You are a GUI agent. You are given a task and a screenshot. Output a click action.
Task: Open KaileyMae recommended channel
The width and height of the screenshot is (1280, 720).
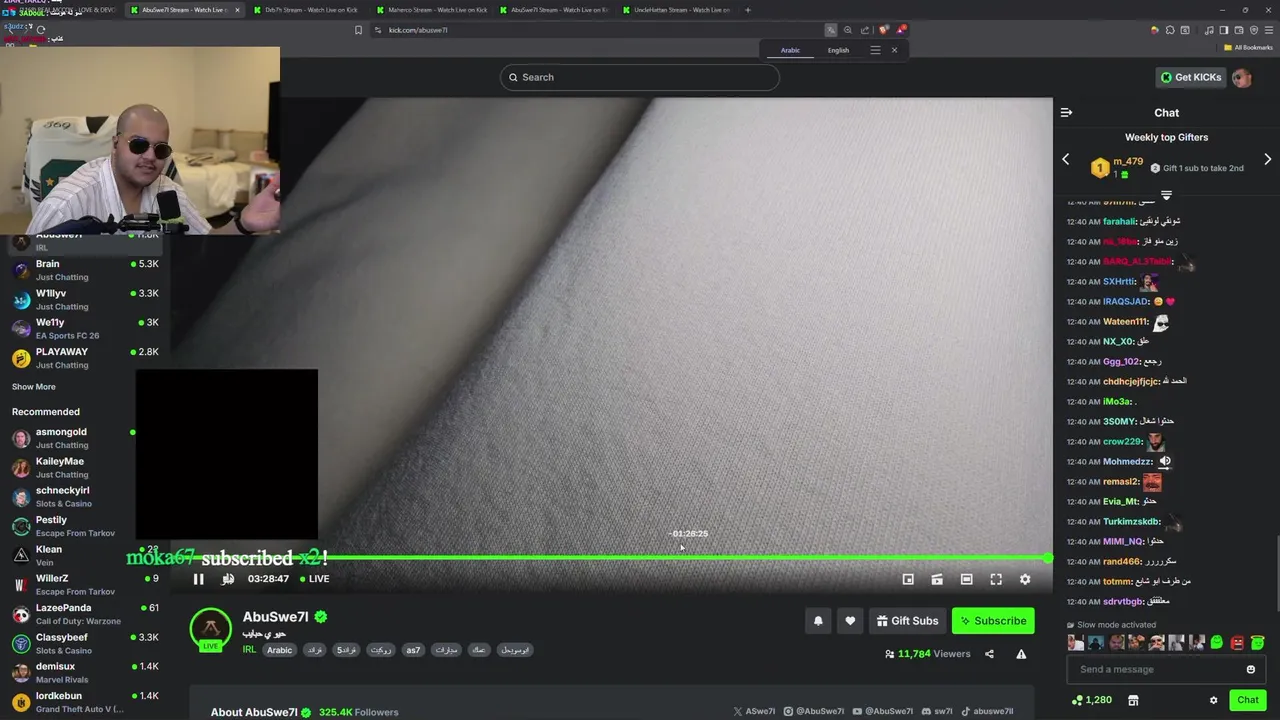click(72, 468)
